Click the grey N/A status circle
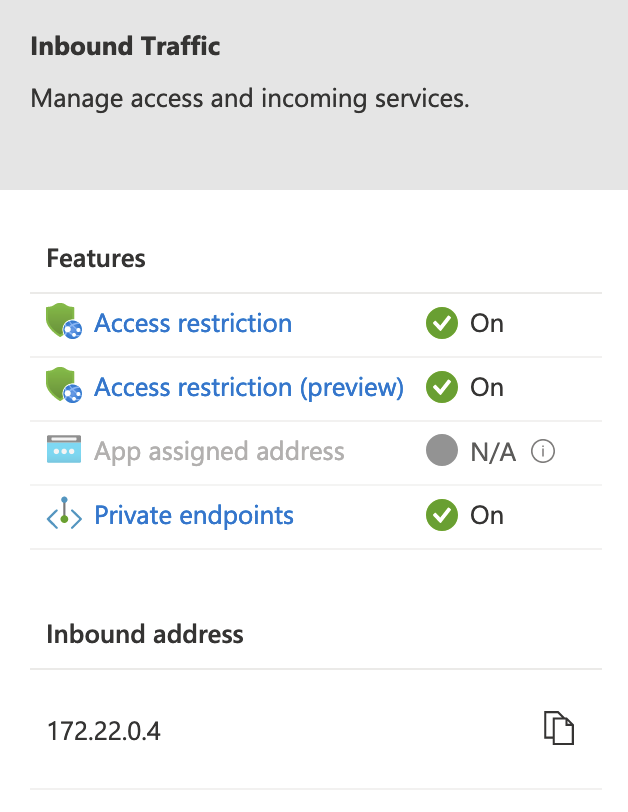 [x=441, y=451]
